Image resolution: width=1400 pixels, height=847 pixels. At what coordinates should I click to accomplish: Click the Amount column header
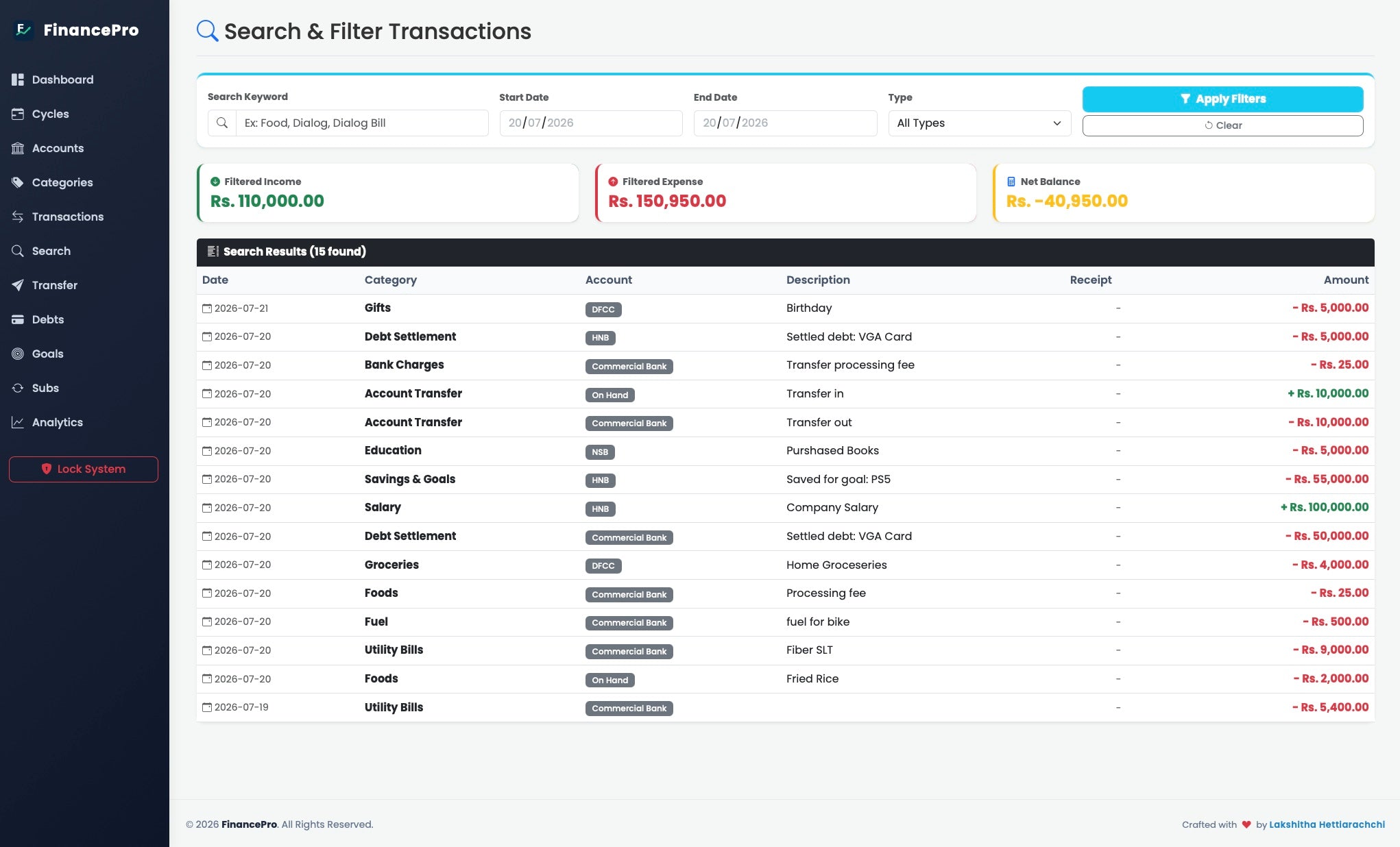tap(1346, 280)
